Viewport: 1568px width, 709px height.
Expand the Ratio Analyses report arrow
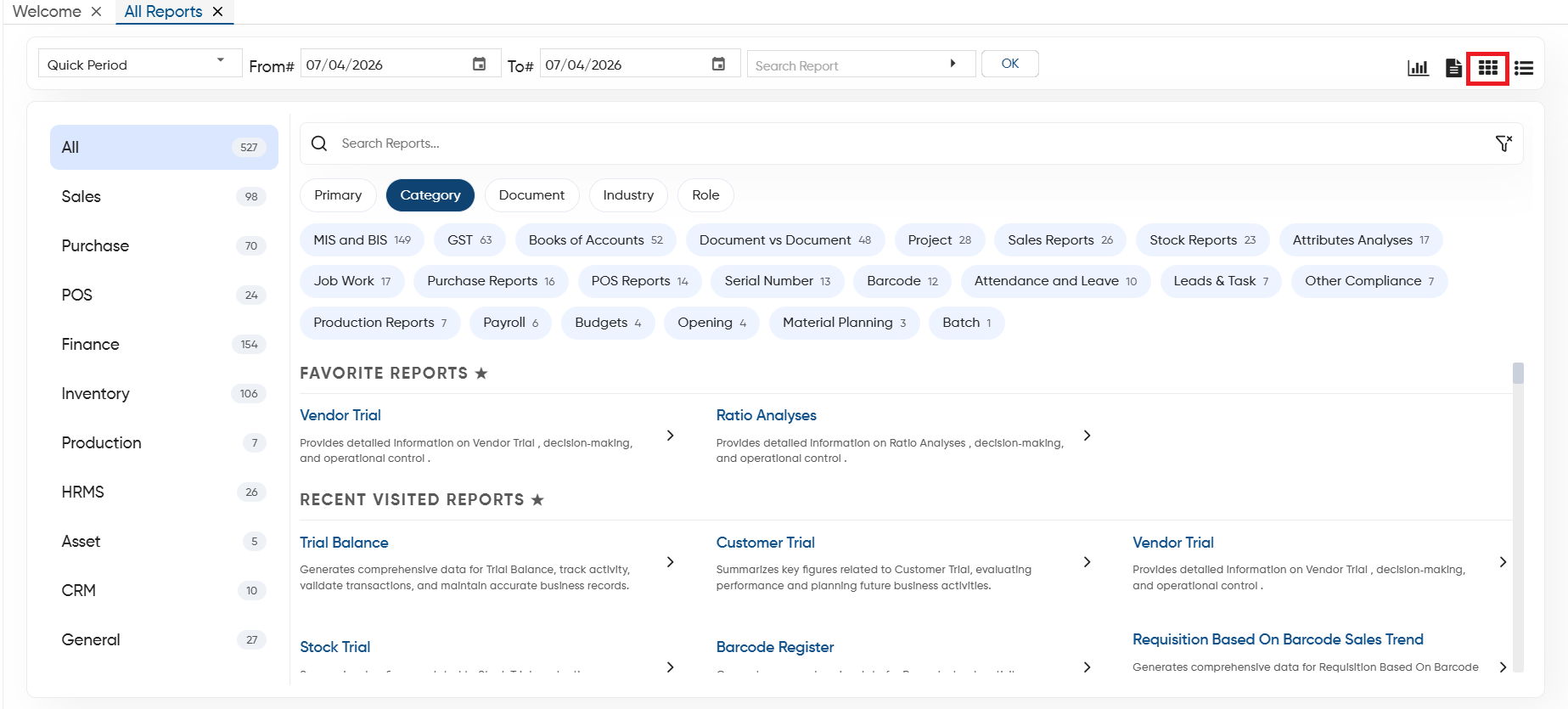(1087, 436)
